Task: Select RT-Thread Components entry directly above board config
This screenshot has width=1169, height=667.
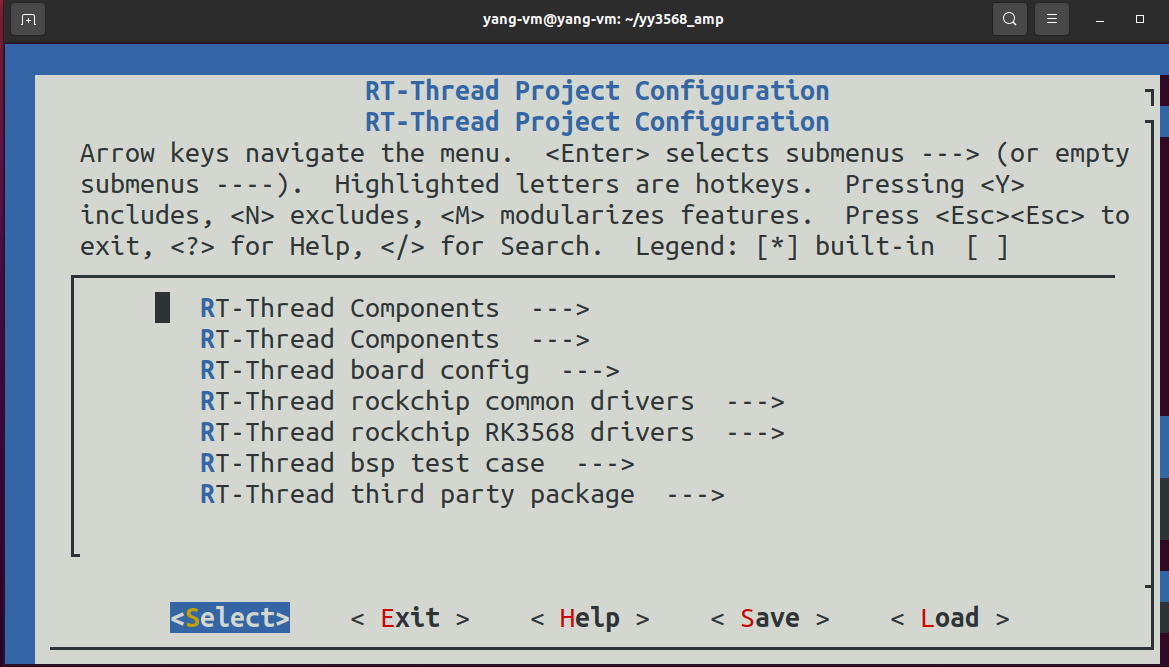Action: tap(349, 339)
